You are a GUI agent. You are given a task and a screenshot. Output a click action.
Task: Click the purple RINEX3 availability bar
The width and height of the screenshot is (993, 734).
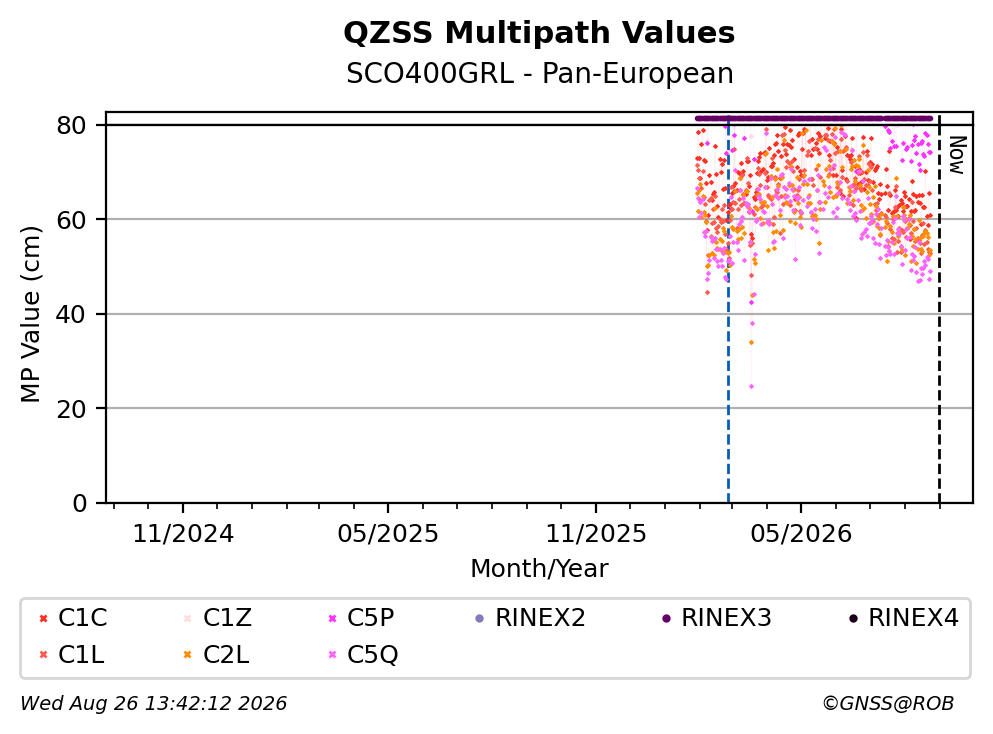point(814,118)
